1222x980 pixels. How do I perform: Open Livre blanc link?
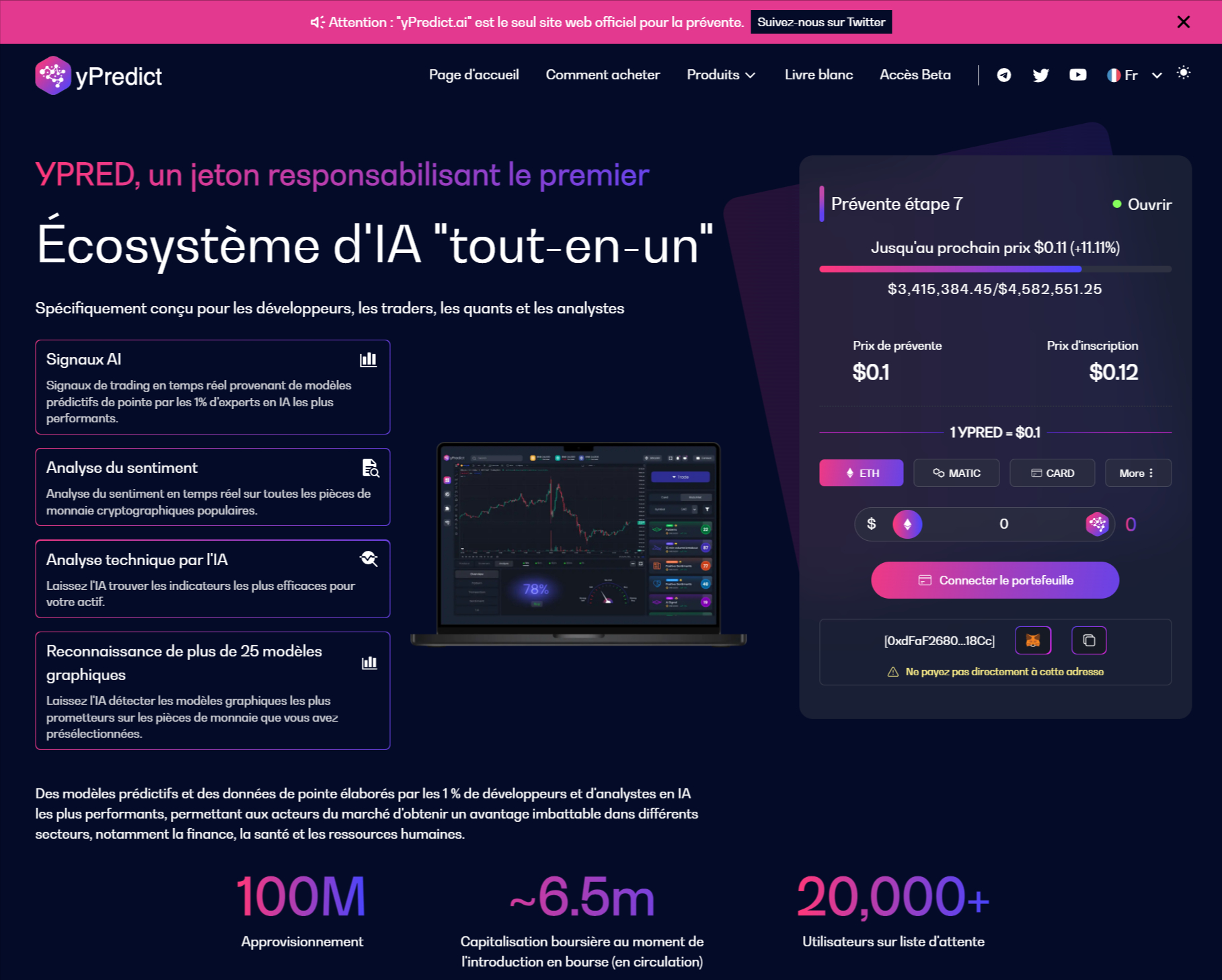(x=818, y=75)
